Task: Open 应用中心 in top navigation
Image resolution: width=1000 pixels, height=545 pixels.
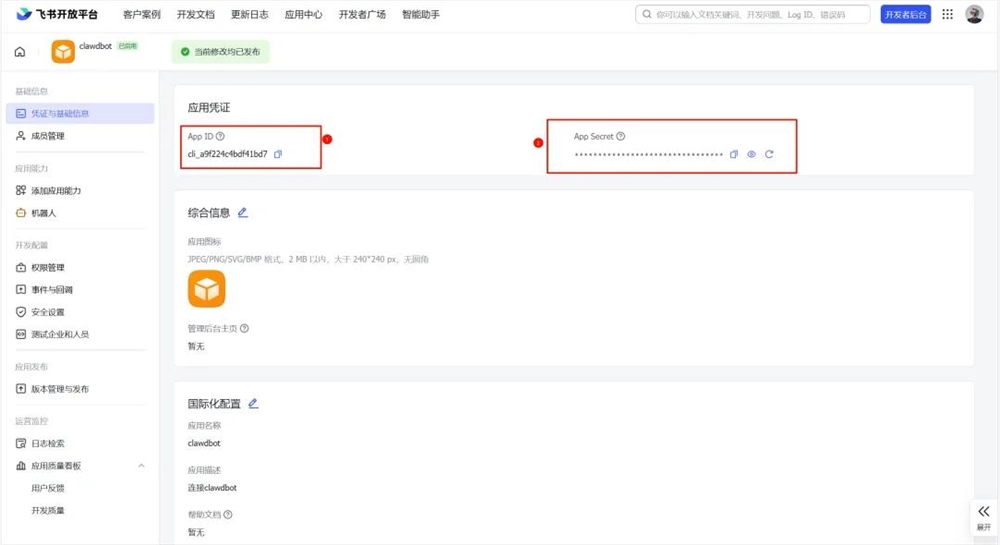Action: pos(304,14)
